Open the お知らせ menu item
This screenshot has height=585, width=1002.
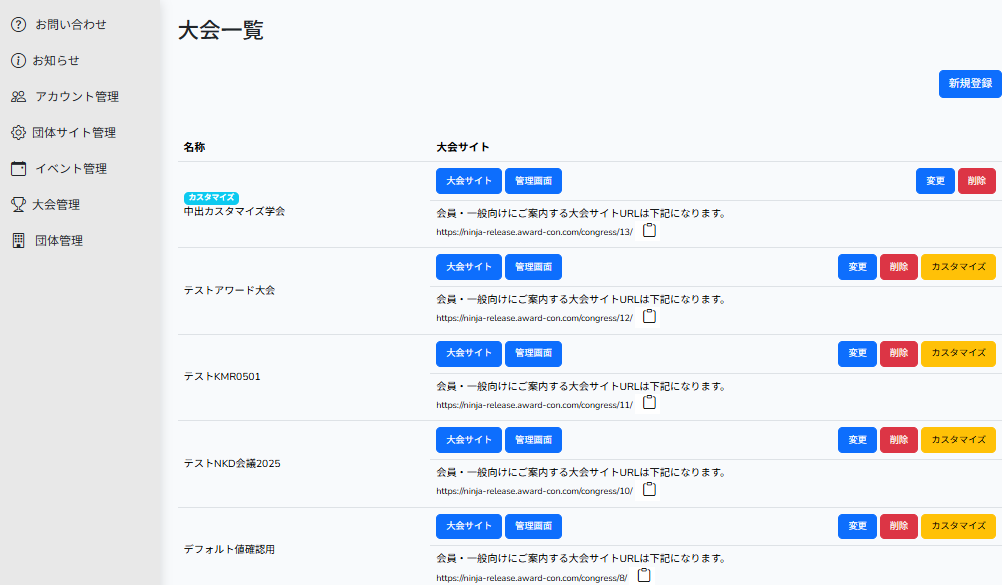(x=56, y=60)
